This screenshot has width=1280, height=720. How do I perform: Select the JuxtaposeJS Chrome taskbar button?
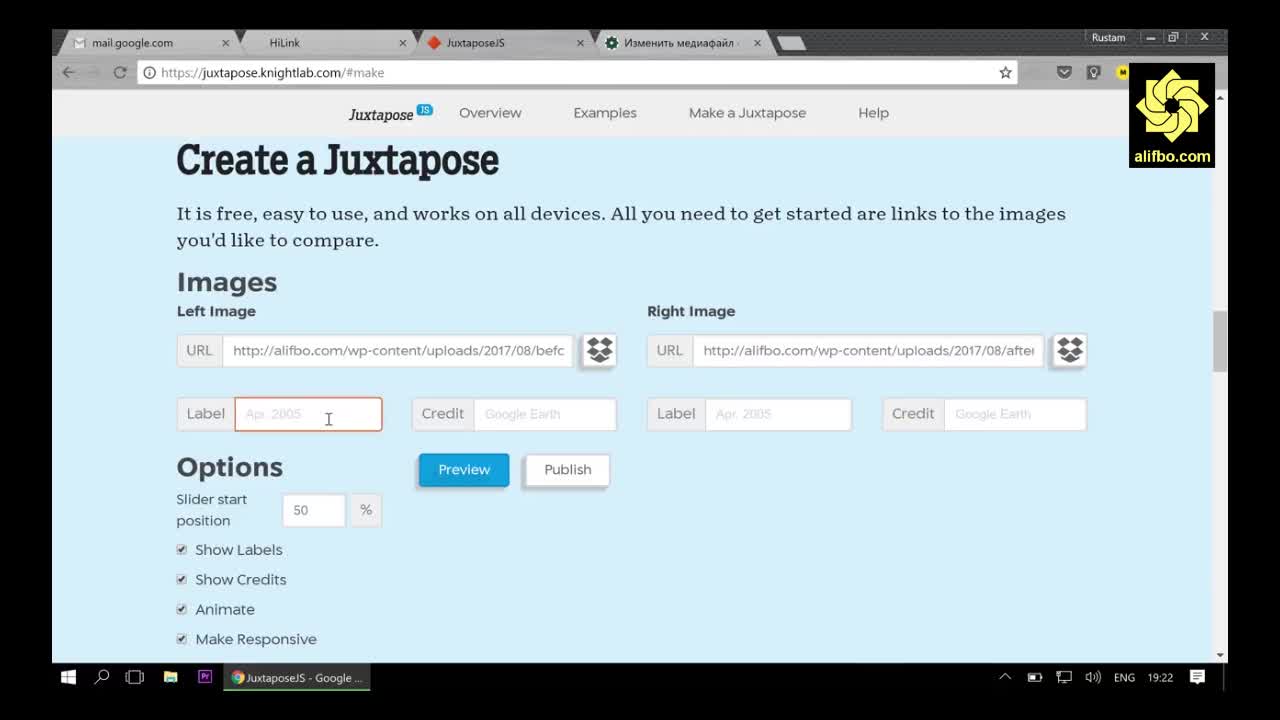coord(297,677)
